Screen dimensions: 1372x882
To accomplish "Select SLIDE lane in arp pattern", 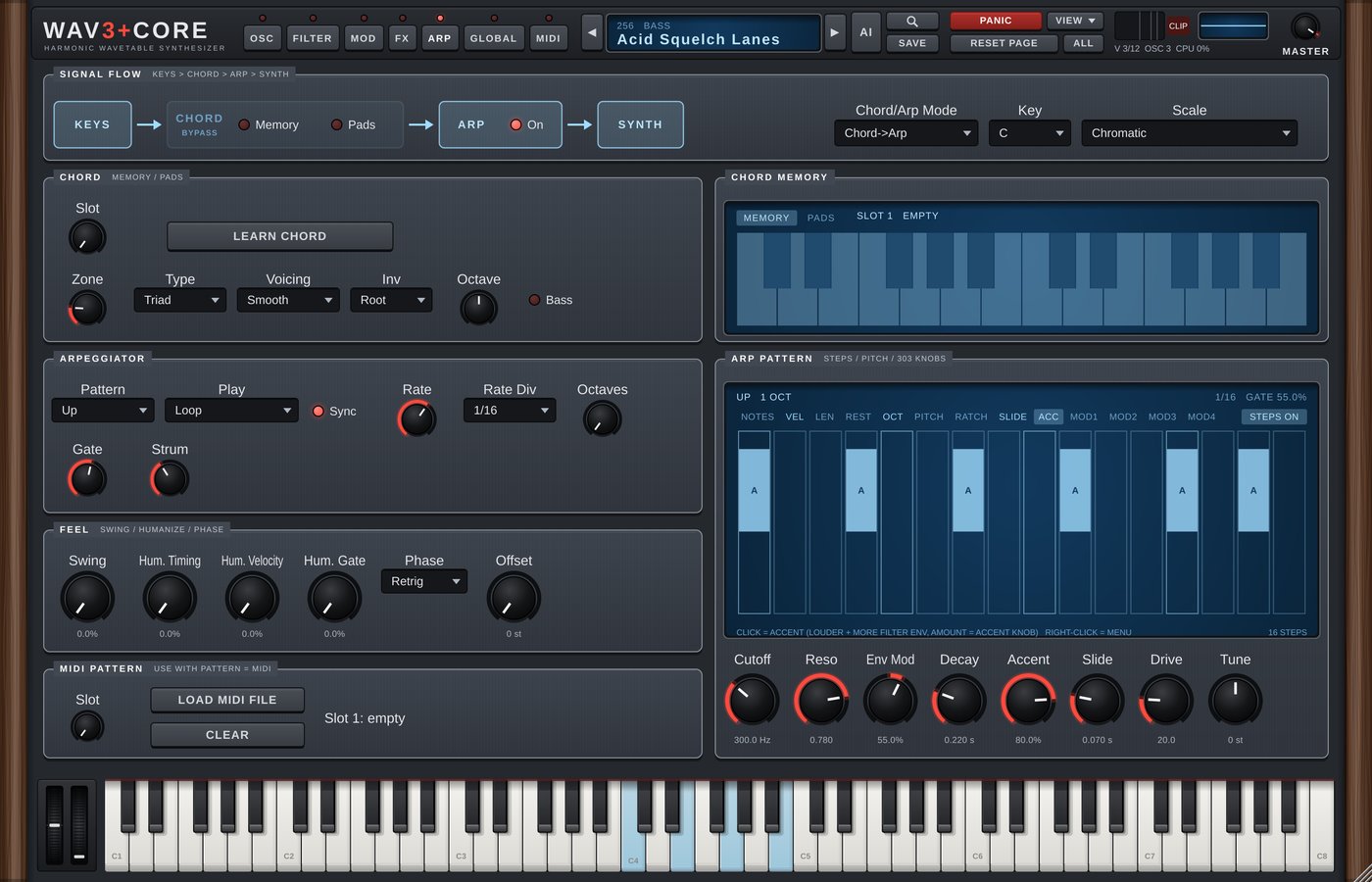I will coord(1012,416).
